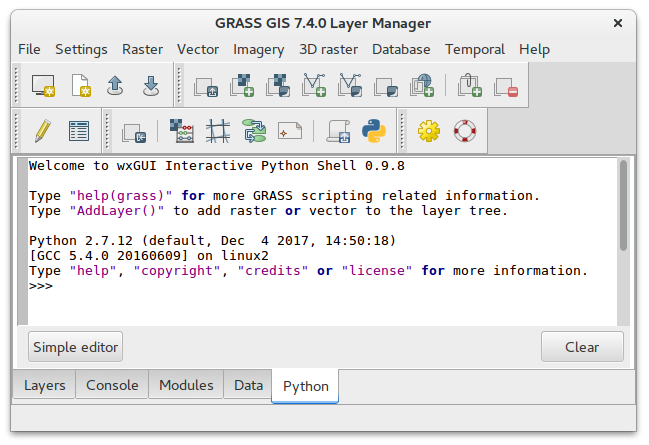This screenshot has width=649, height=445.
Task: Click the "credits" text in shell
Action: click(273, 271)
